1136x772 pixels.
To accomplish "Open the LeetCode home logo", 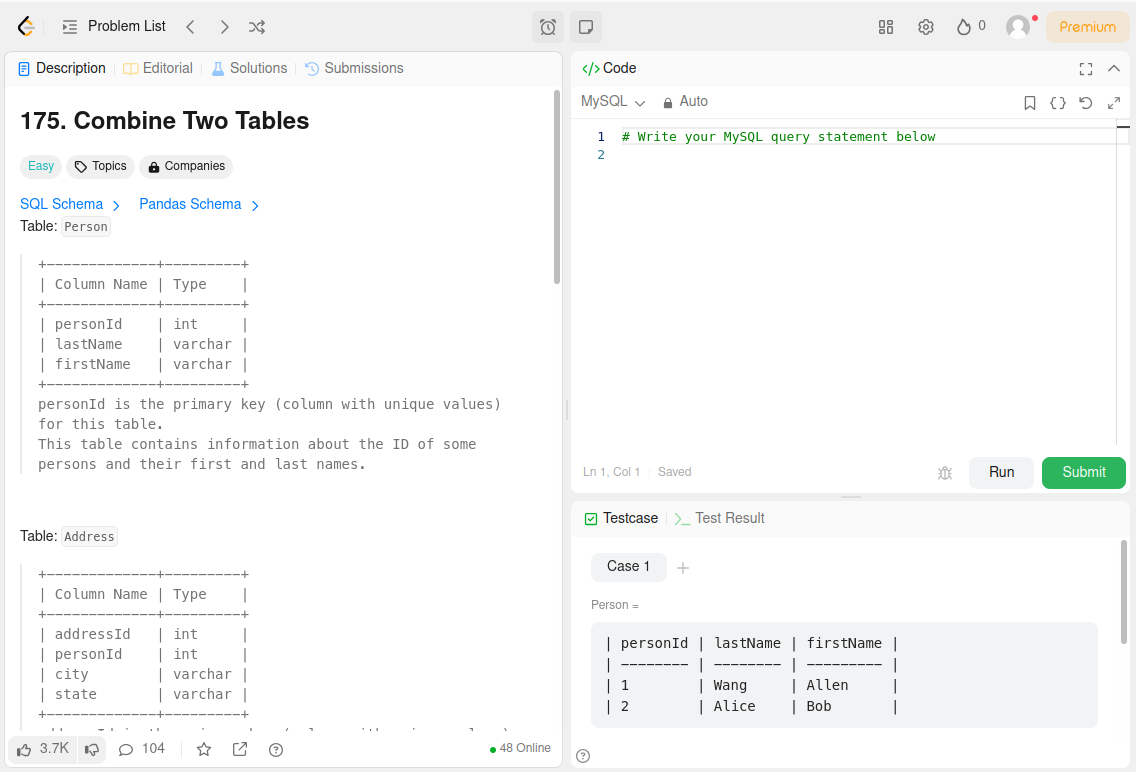I will pyautogui.click(x=26, y=27).
